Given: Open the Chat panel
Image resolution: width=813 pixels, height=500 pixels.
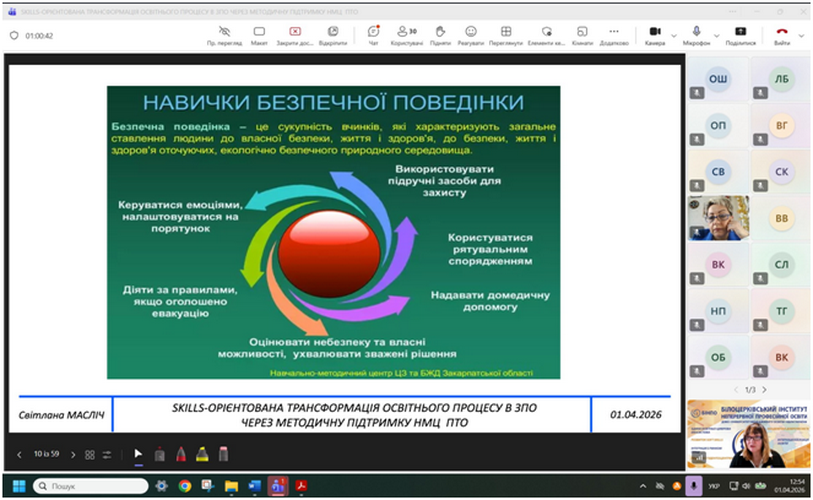Looking at the screenshot, I should [373, 35].
